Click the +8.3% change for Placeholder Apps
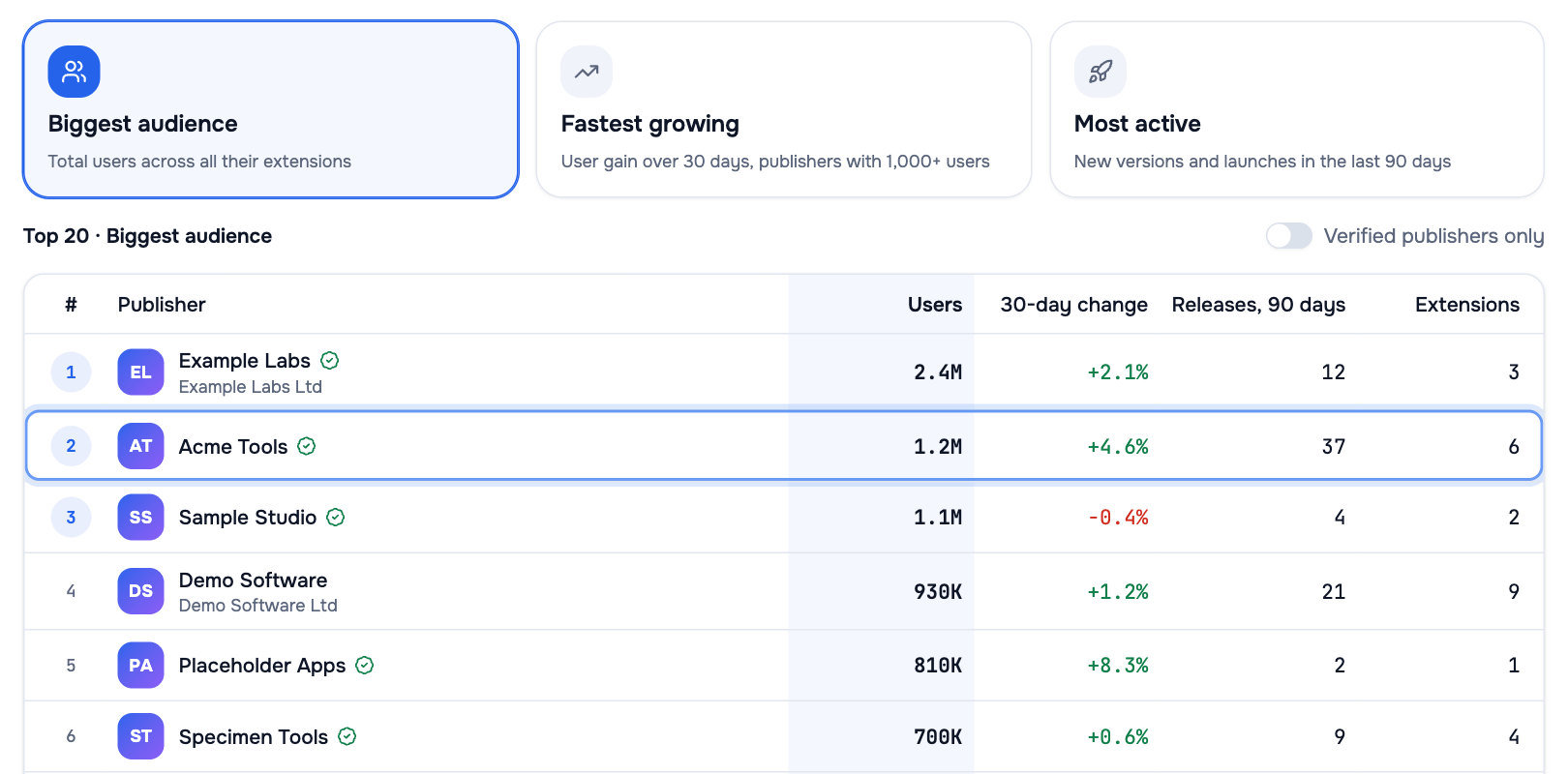Screen dimensions: 1568x774 (x=1118, y=666)
